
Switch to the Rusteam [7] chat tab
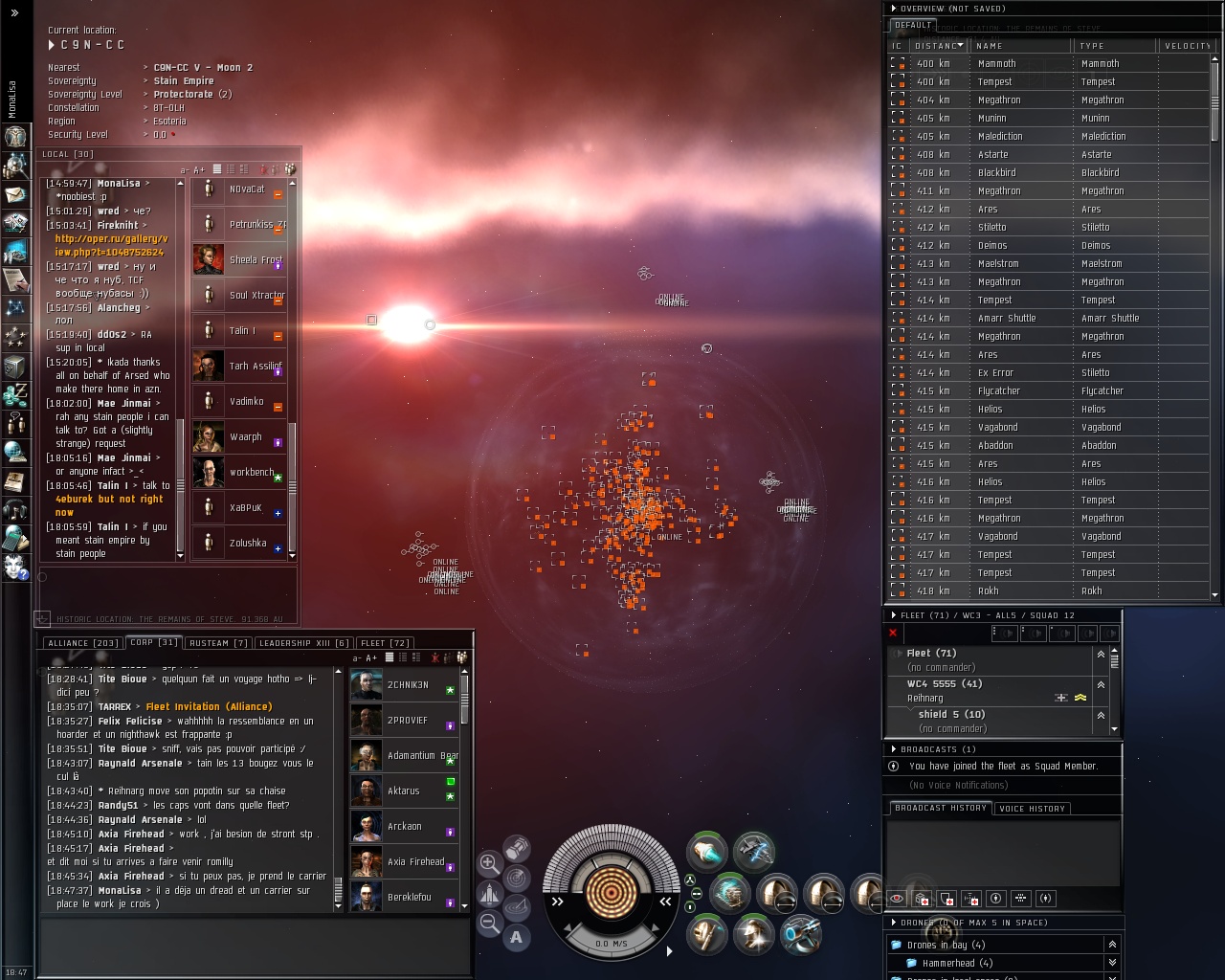[x=218, y=643]
